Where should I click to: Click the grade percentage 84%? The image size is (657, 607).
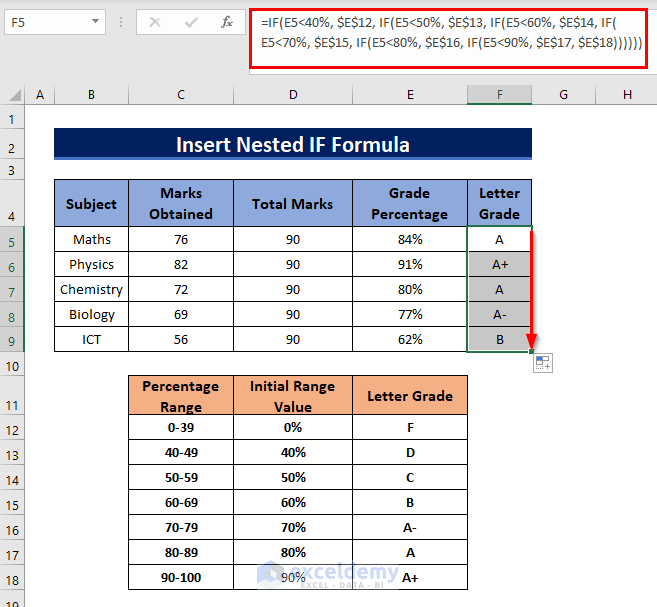coord(410,239)
